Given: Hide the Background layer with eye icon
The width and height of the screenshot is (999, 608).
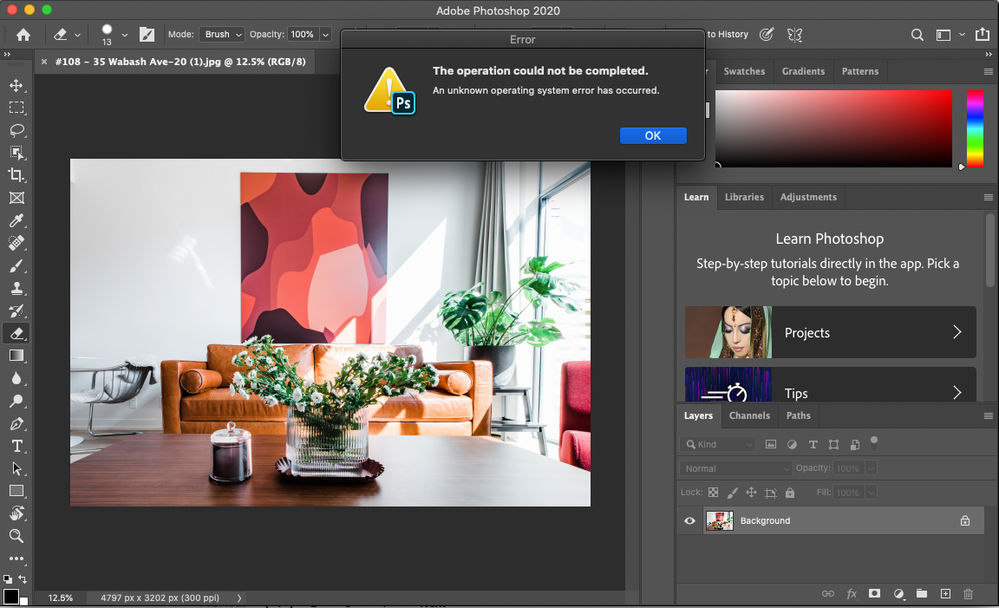Looking at the screenshot, I should [689, 521].
